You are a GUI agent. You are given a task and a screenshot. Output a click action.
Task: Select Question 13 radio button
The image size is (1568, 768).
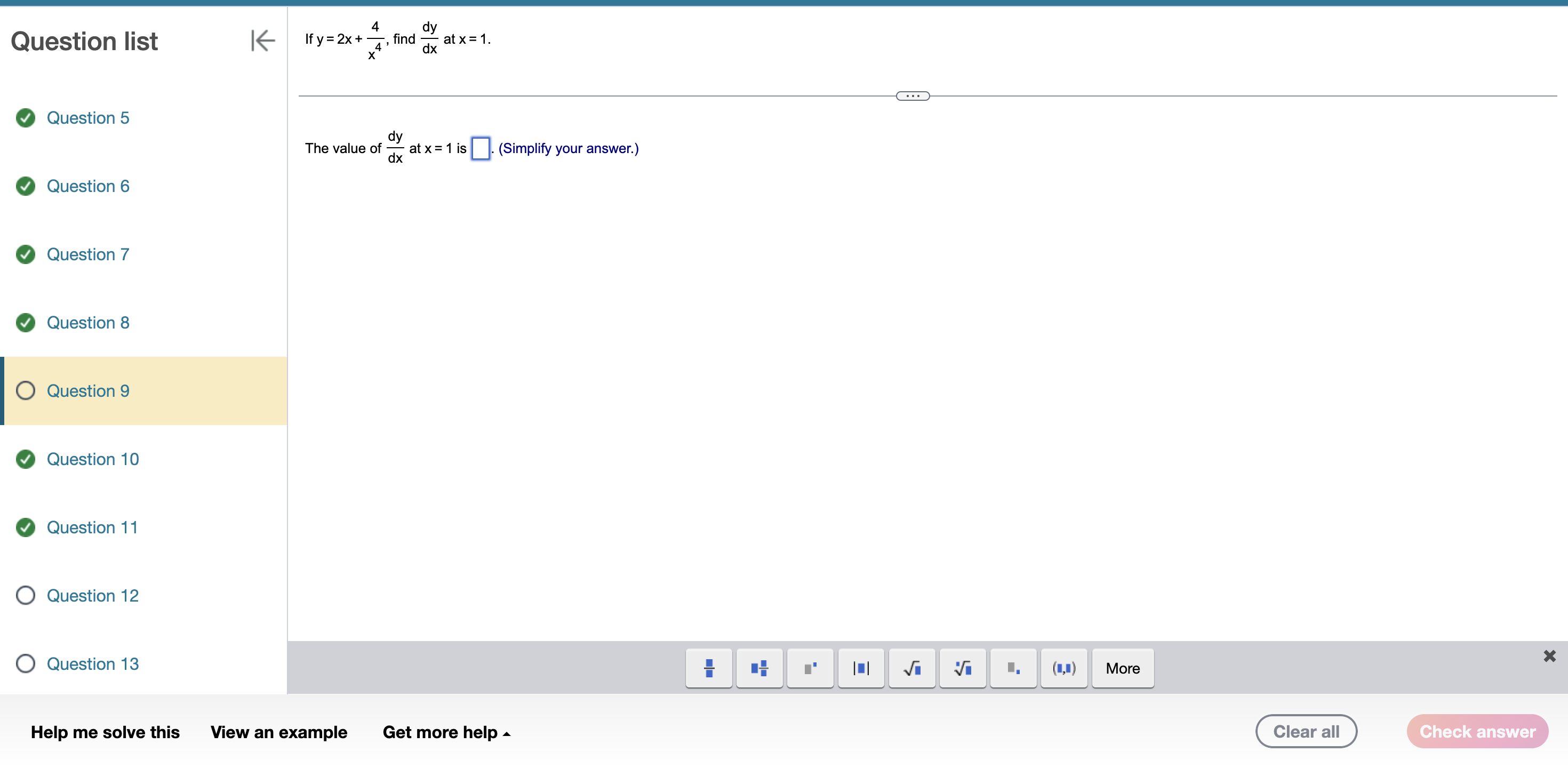click(25, 663)
